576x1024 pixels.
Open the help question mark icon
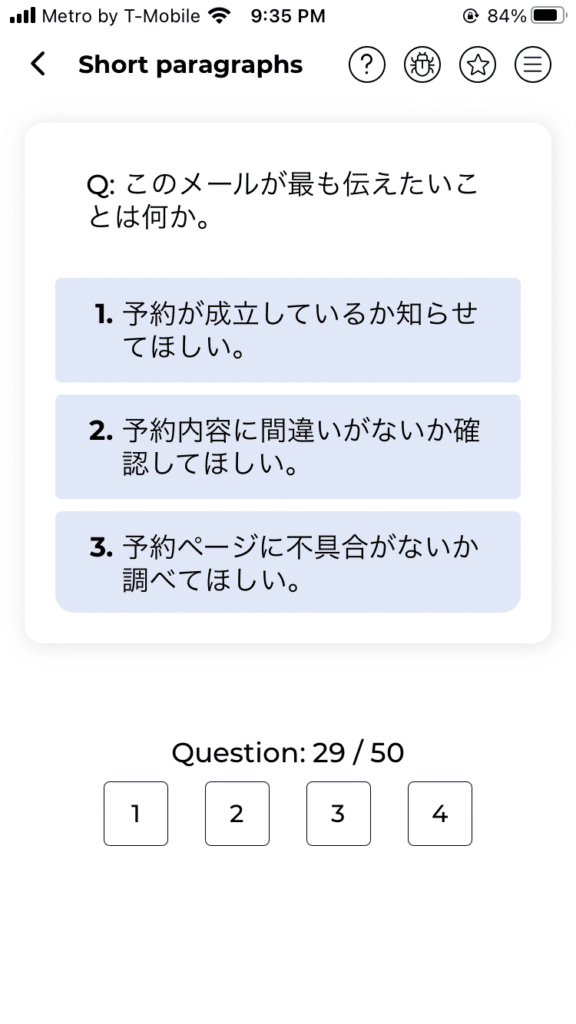point(366,64)
